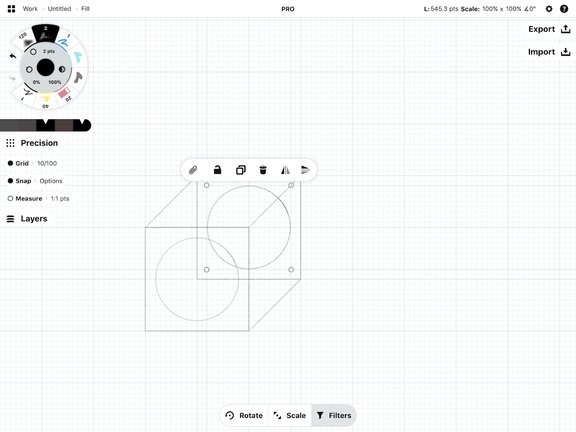Click the top-left selection handle

point(206,185)
